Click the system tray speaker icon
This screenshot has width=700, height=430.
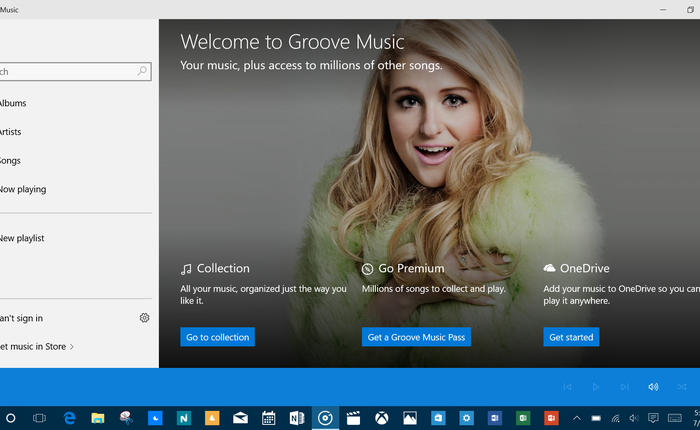(633, 418)
